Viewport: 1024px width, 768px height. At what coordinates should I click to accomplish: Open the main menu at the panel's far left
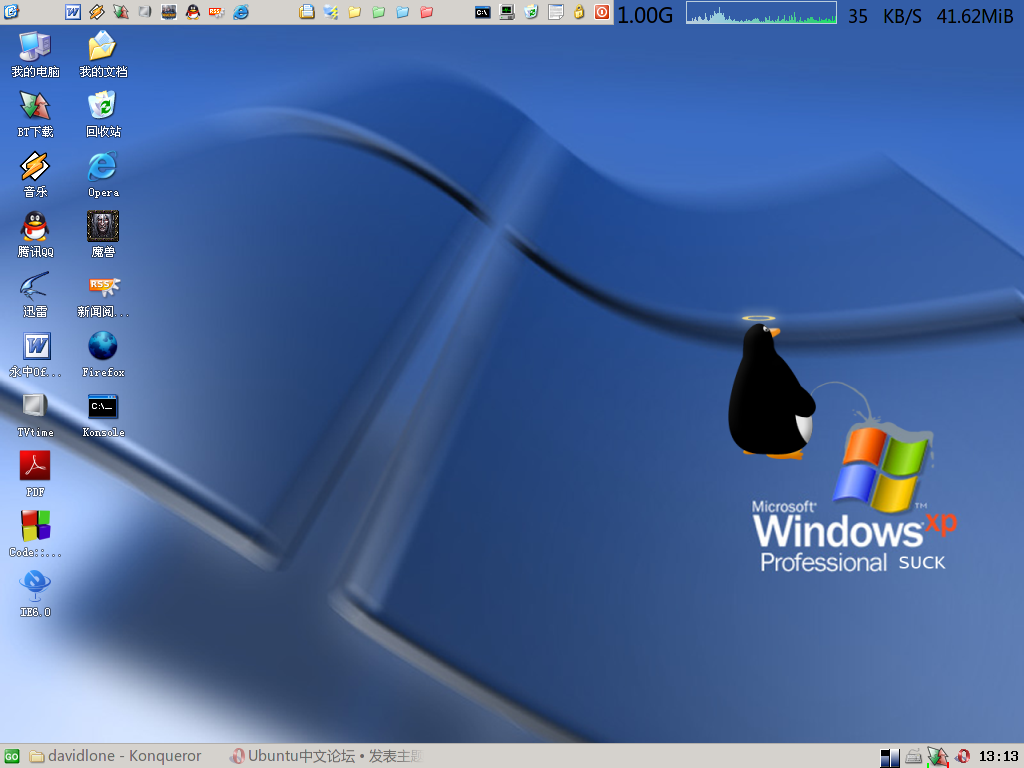[x=12, y=11]
